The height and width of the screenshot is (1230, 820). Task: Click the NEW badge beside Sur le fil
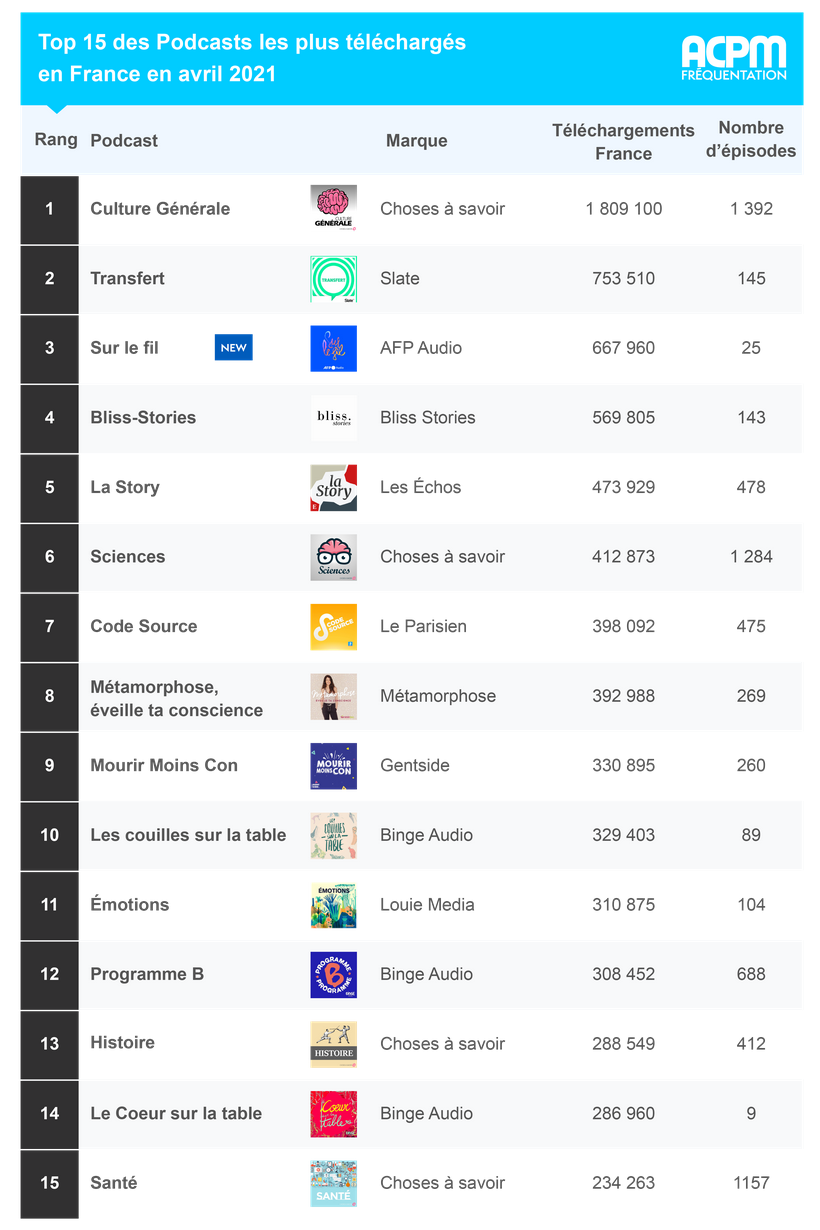pos(233,348)
